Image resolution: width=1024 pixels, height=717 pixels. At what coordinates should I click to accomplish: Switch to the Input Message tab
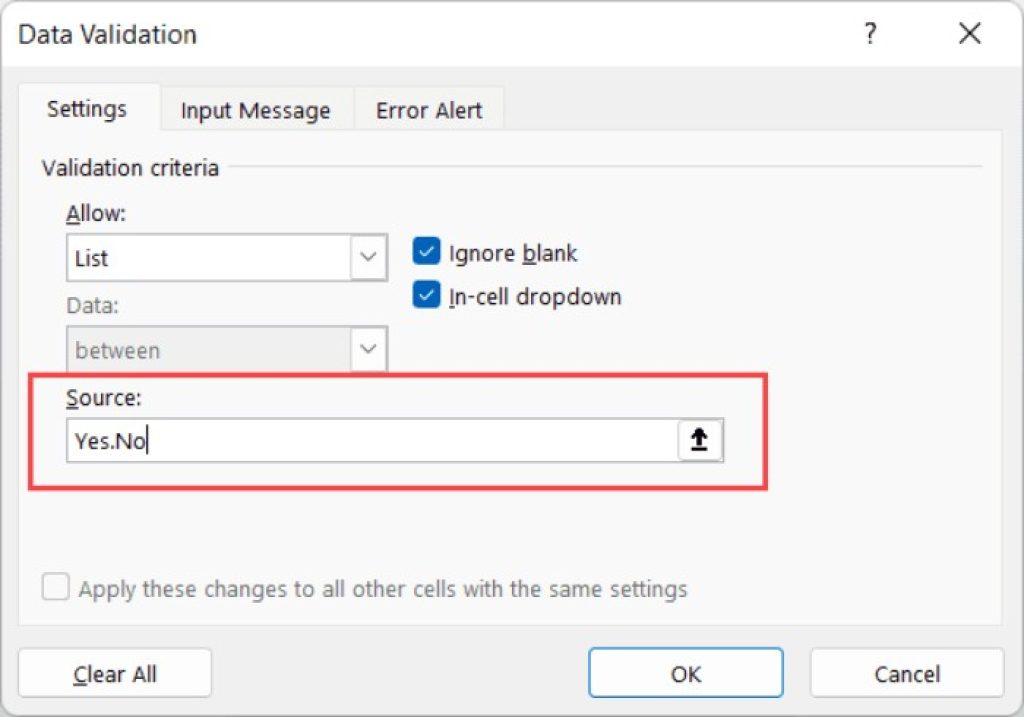(254, 110)
